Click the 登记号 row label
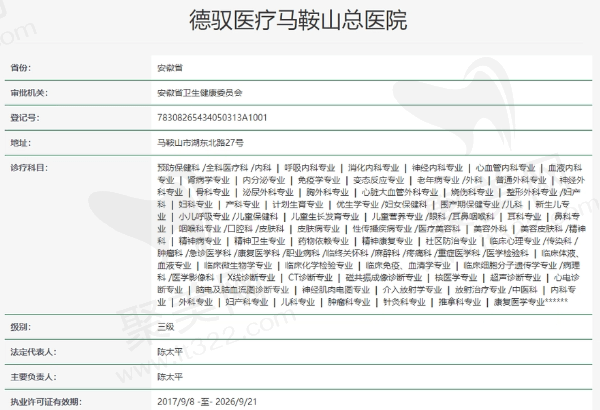 point(24,117)
